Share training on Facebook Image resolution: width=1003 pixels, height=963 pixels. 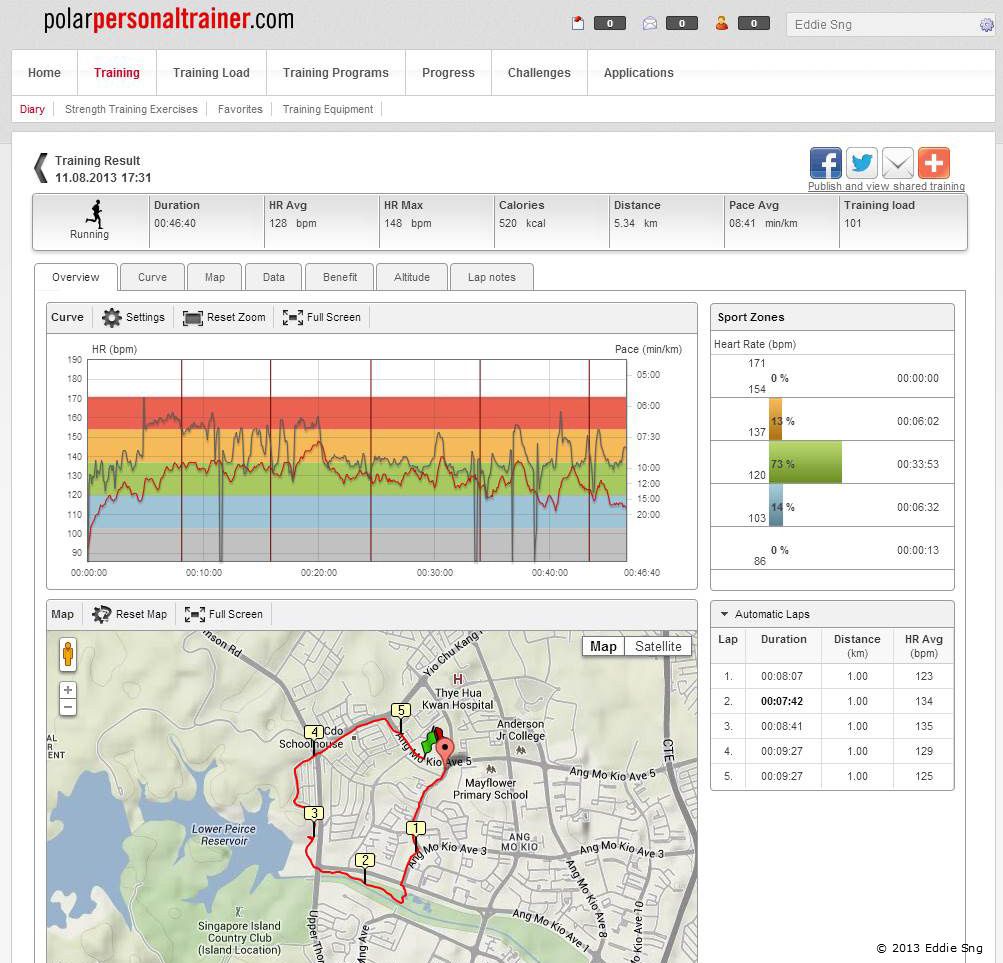pos(825,163)
